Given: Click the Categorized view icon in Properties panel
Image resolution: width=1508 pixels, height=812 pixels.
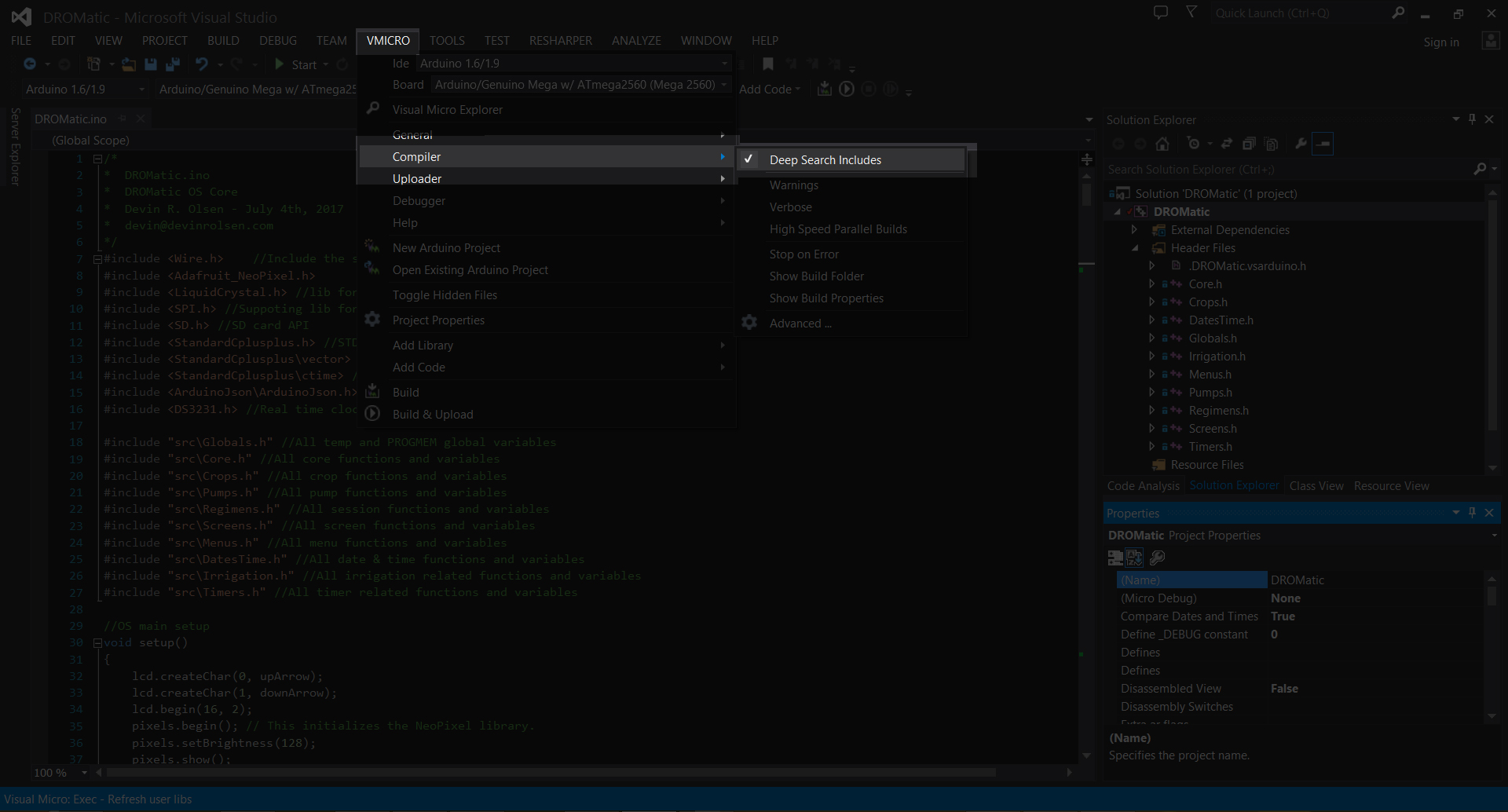Looking at the screenshot, I should pos(1115,558).
